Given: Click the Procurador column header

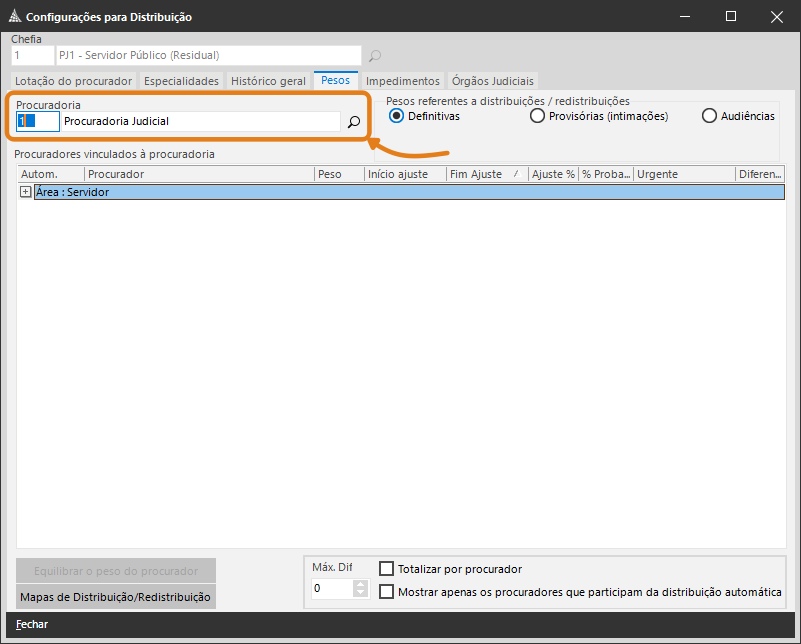Looking at the screenshot, I should coord(198,174).
